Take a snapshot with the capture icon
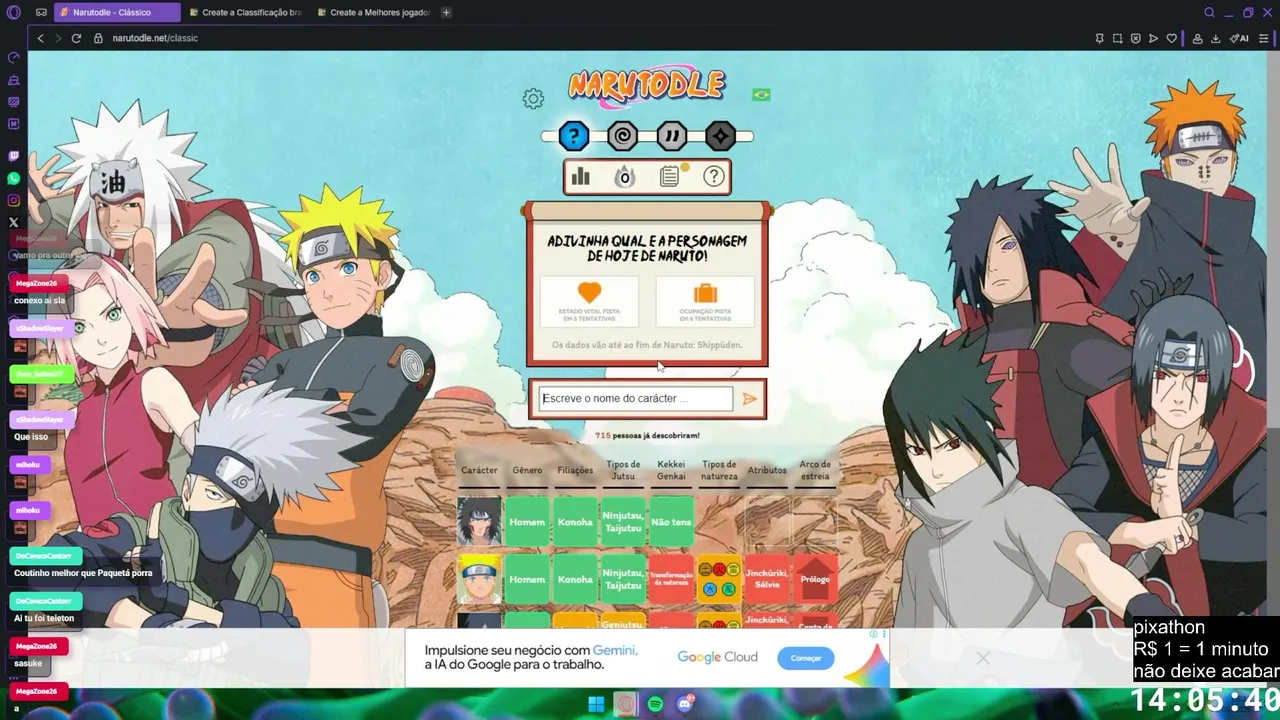Image resolution: width=1280 pixels, height=720 pixels. point(1118,38)
